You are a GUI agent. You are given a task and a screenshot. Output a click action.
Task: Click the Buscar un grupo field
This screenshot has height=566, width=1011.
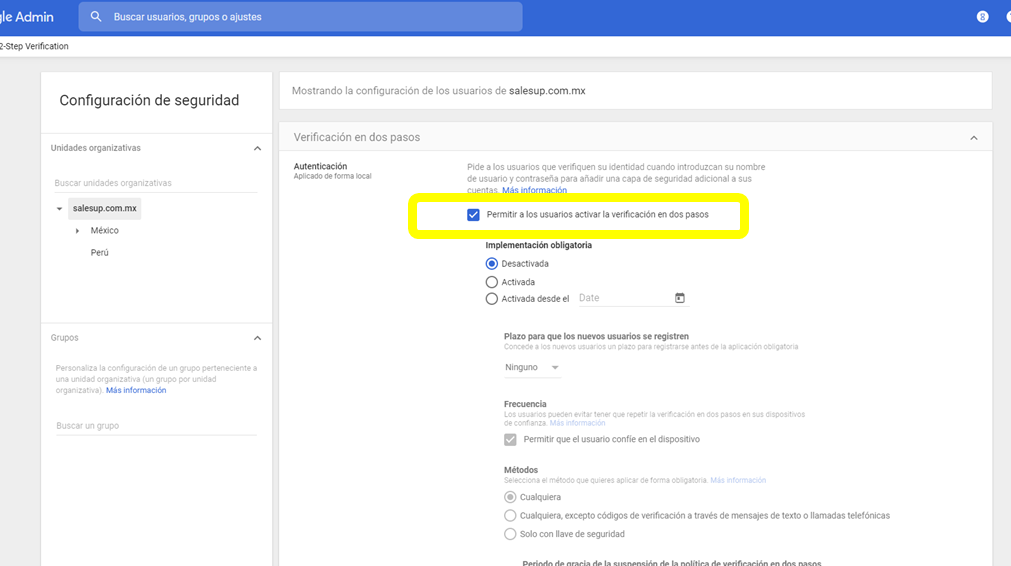click(156, 425)
